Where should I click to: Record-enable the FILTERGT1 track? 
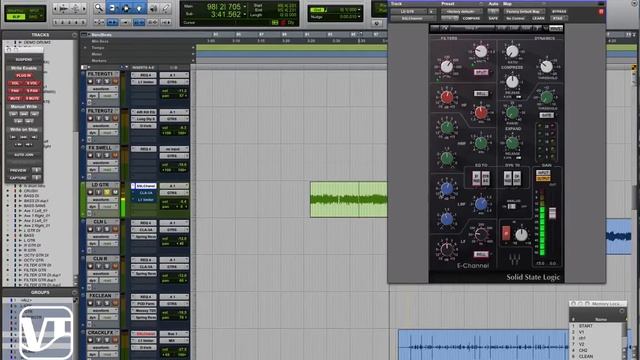pos(91,82)
